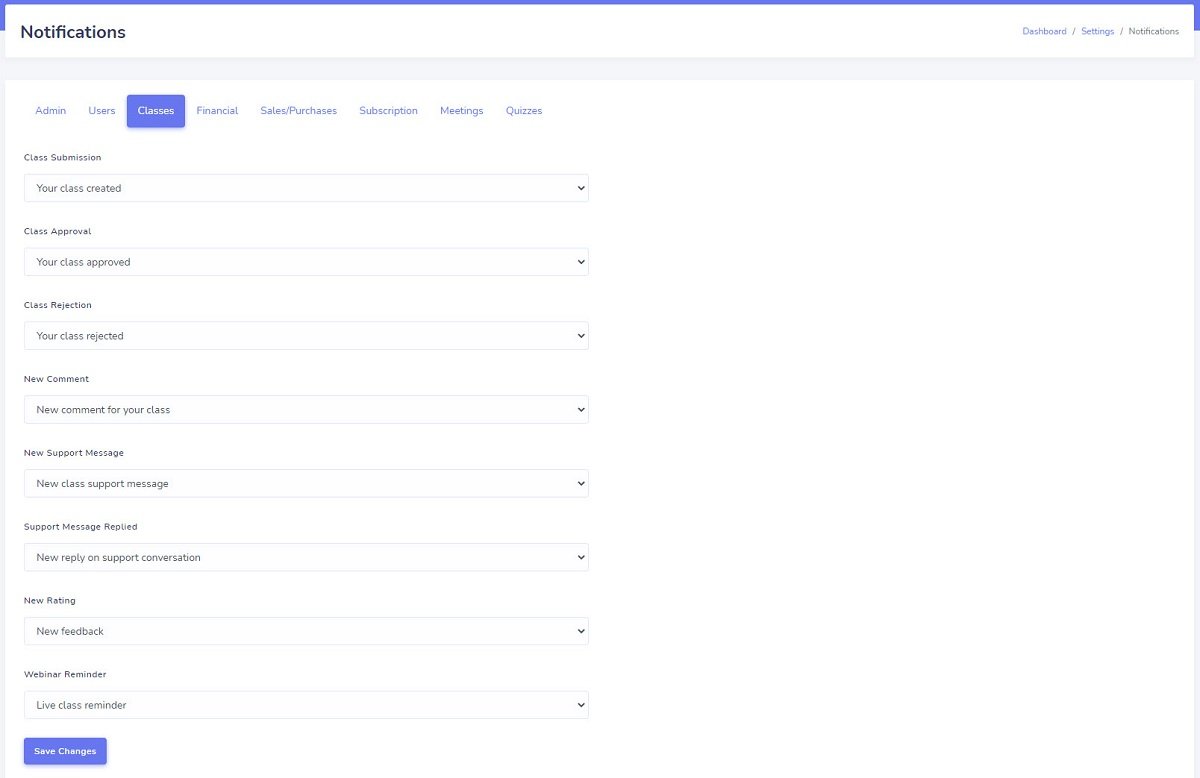This screenshot has height=778, width=1200.
Task: Open the New Support Message dropdown
Action: click(306, 484)
